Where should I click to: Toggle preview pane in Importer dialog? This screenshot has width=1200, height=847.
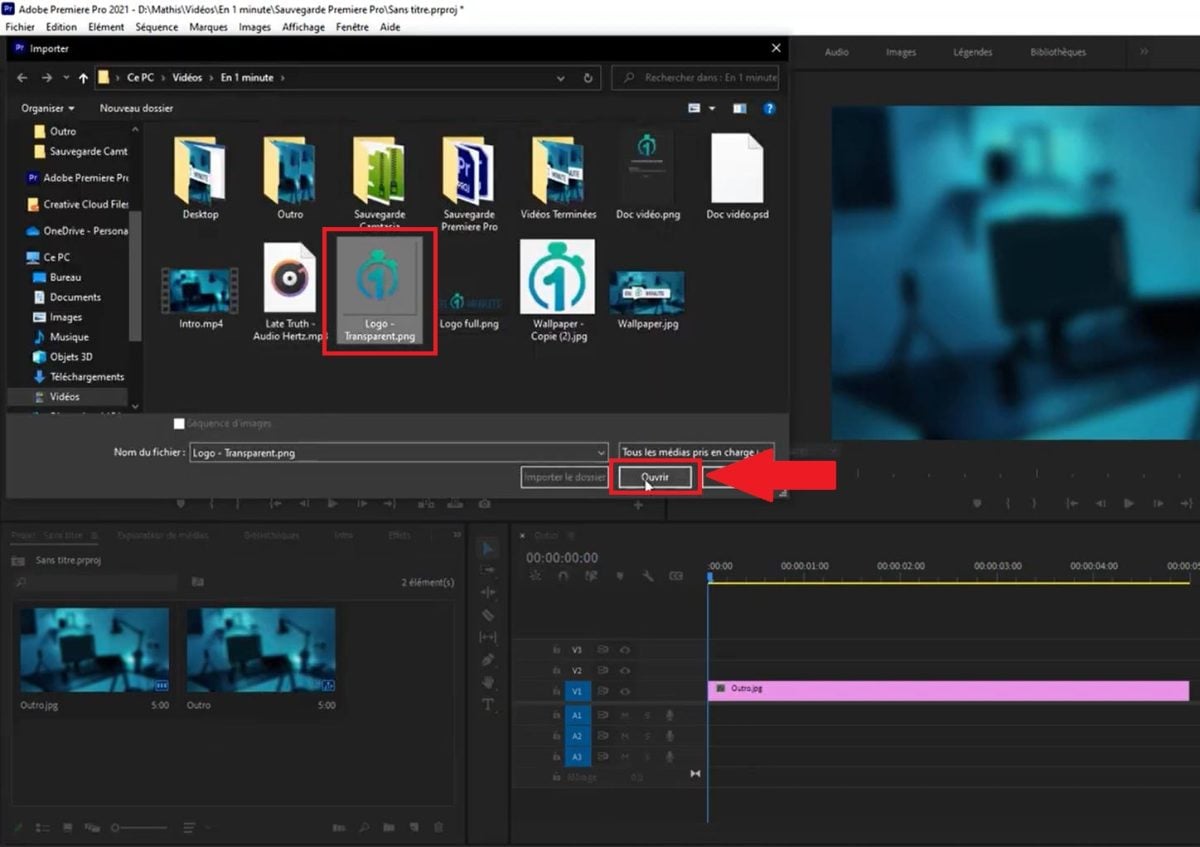(x=740, y=108)
